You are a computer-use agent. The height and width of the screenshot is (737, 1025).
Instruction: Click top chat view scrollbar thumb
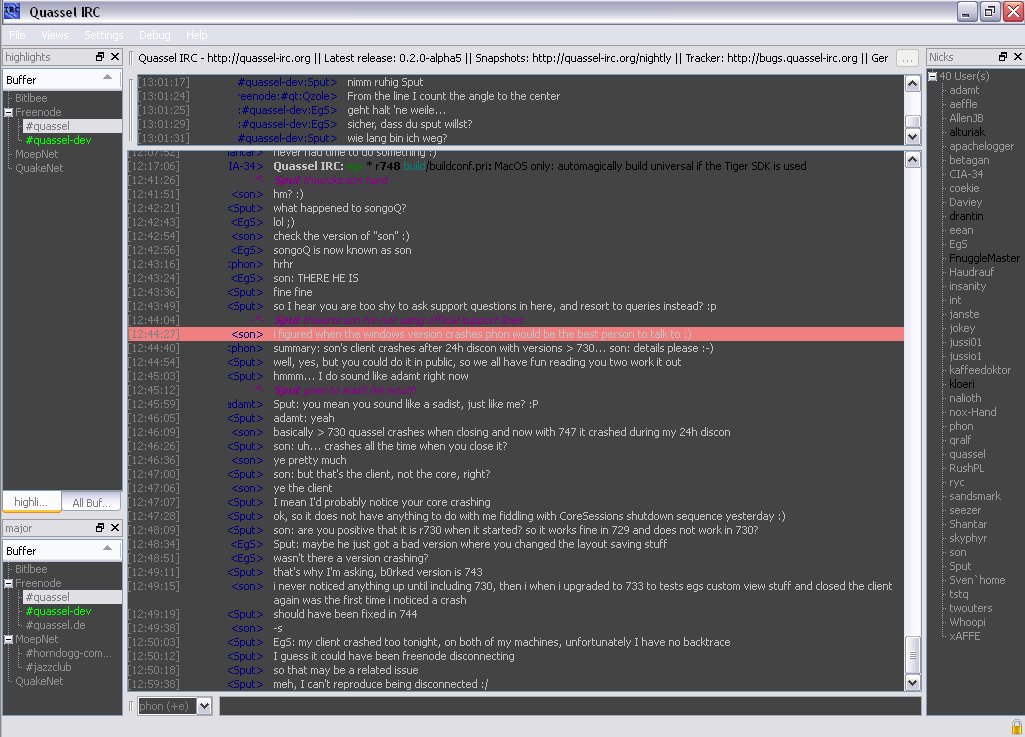pos(913,122)
